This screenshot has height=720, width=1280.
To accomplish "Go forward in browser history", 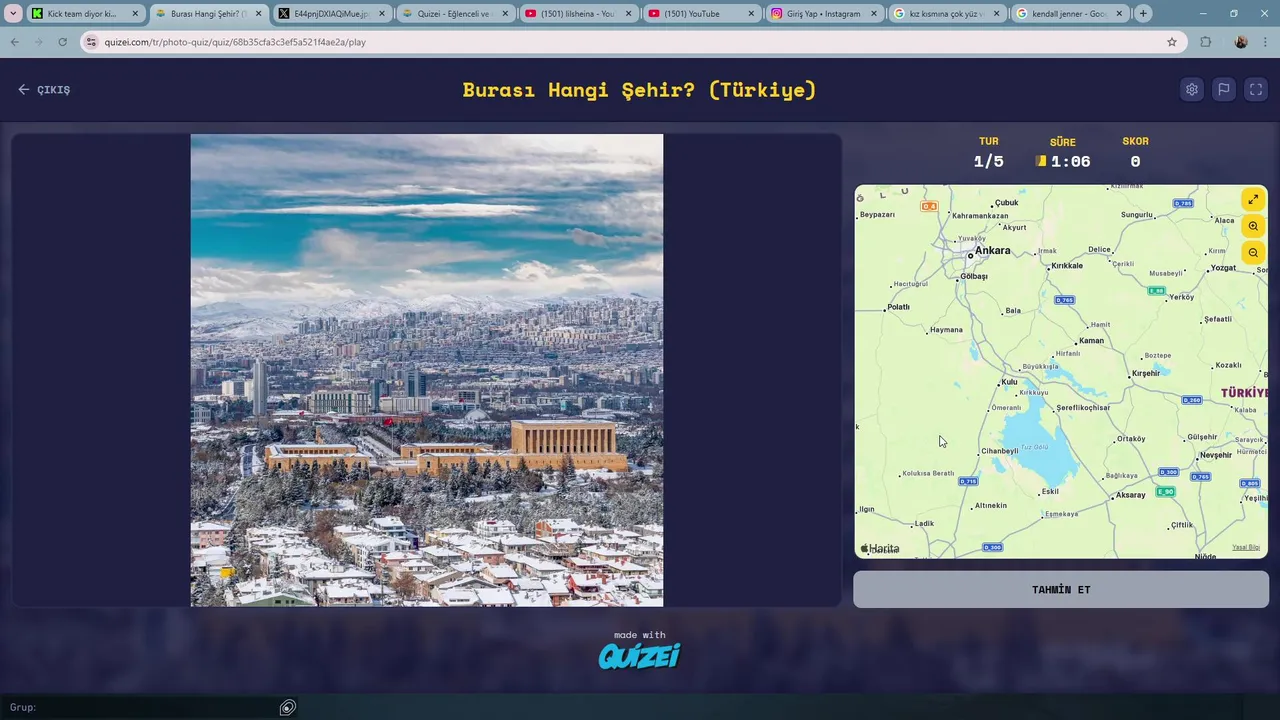I will click(38, 42).
